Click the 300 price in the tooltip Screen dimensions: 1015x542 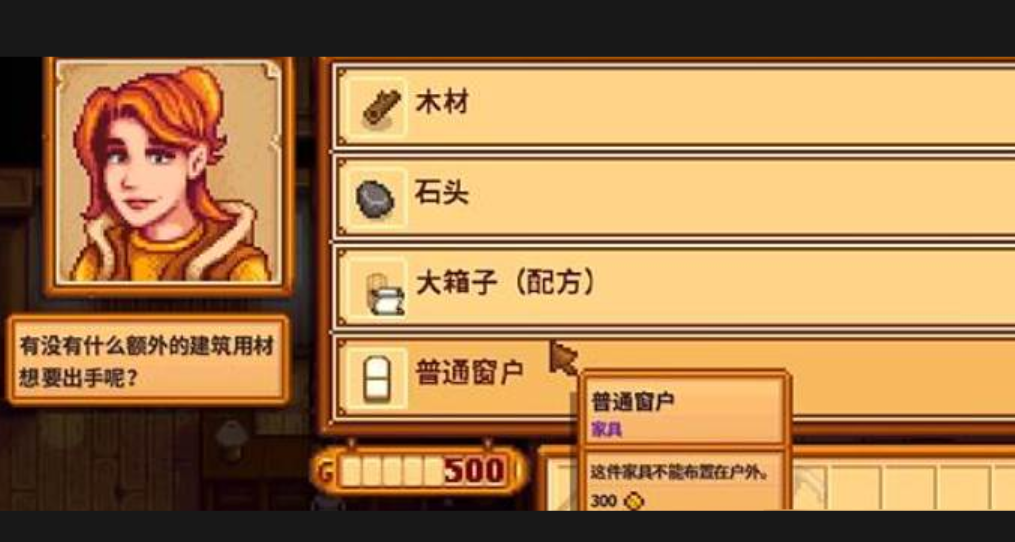coord(603,501)
